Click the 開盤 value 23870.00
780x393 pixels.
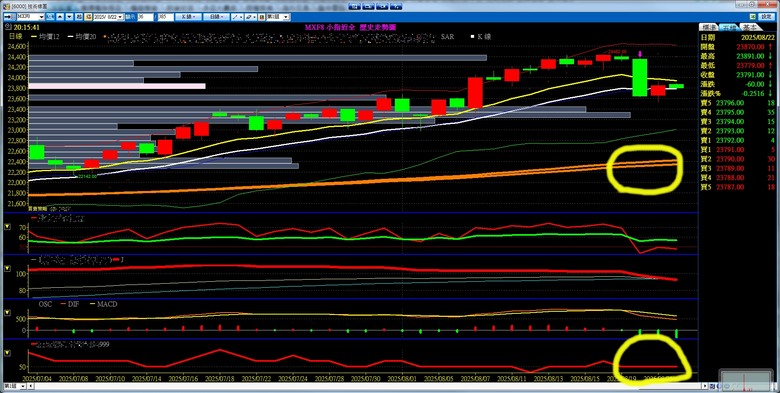point(750,47)
